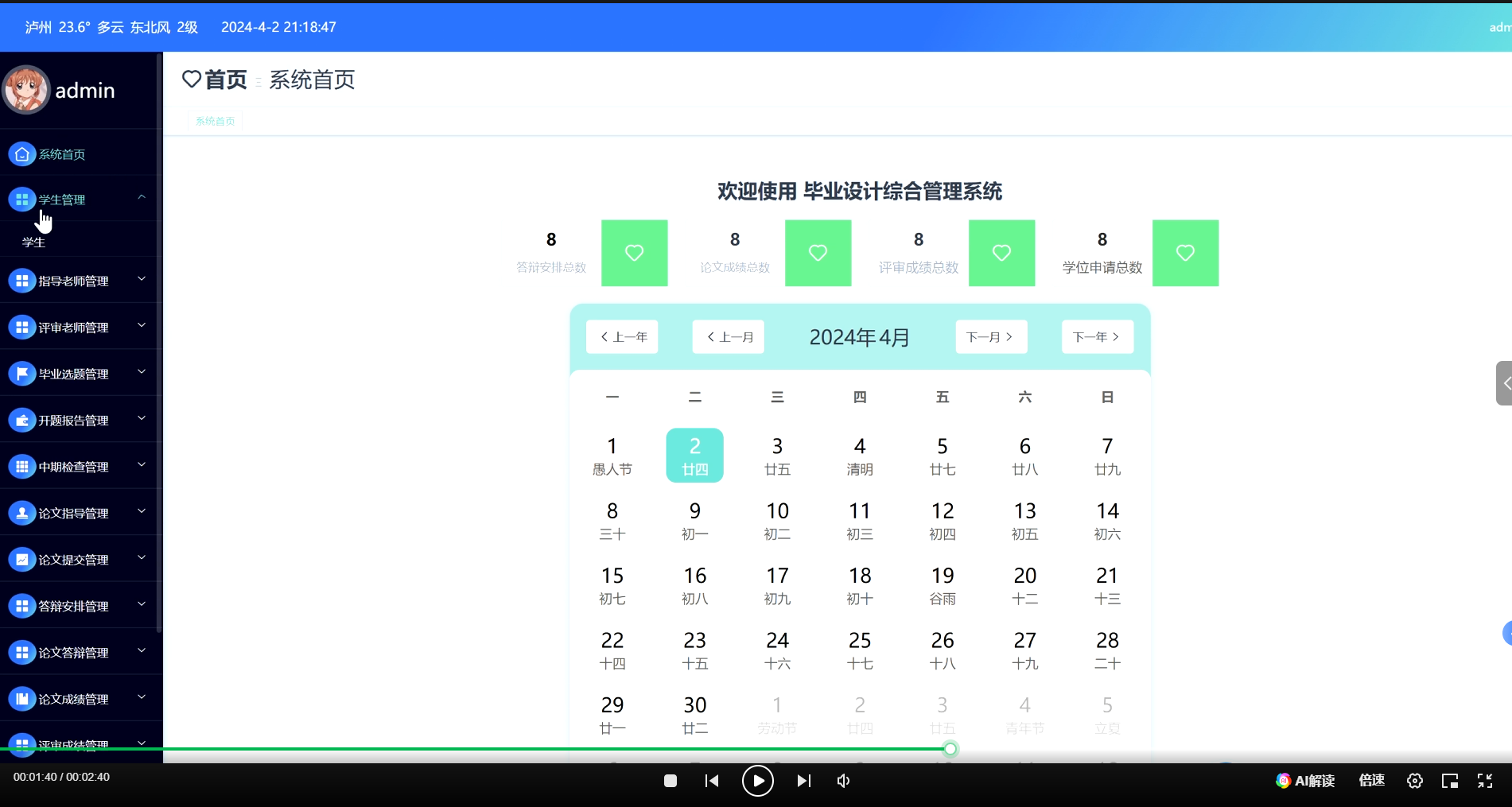Image resolution: width=1512 pixels, height=807 pixels.
Task: Go to next month with 下一月
Action: (991, 337)
